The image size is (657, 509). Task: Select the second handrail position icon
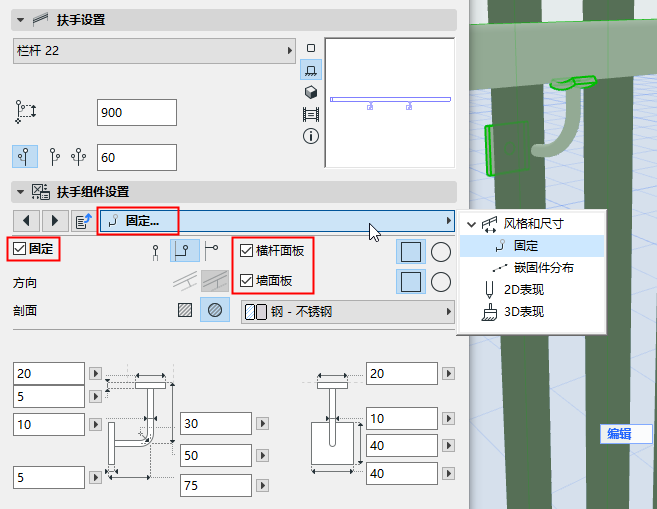(54, 157)
